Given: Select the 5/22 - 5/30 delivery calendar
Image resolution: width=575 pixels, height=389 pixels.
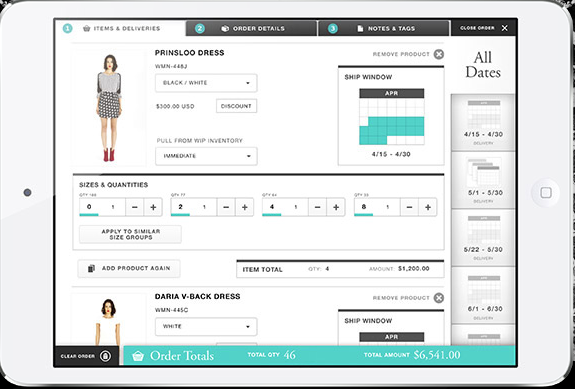Looking at the screenshot, I should click(483, 238).
